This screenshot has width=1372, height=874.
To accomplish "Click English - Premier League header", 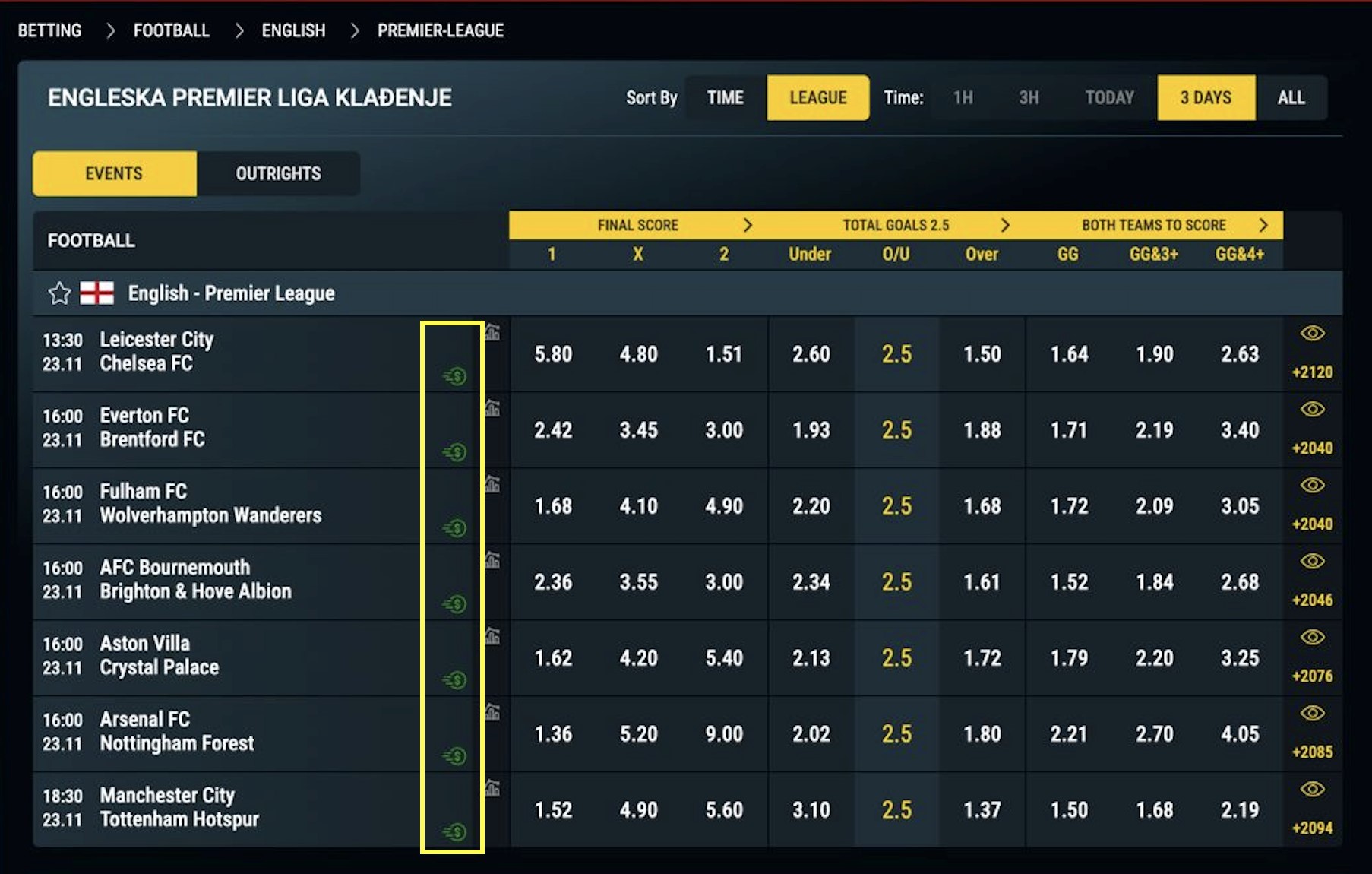I will click(x=688, y=293).
